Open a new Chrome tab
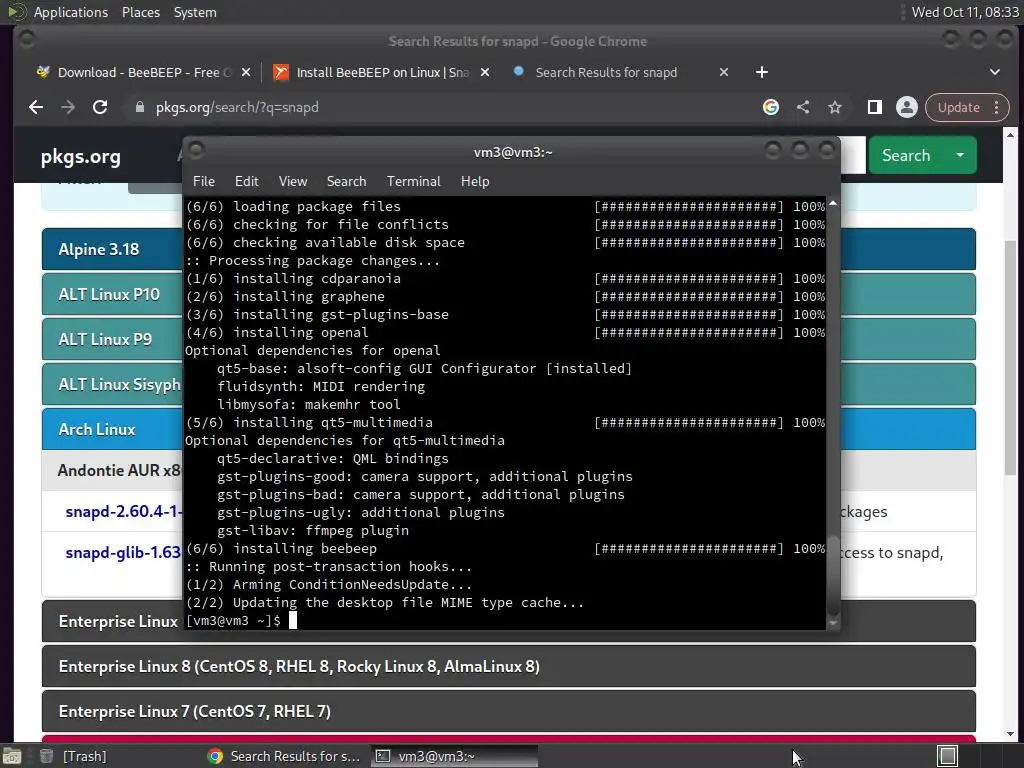This screenshot has height=768, width=1024. click(761, 72)
